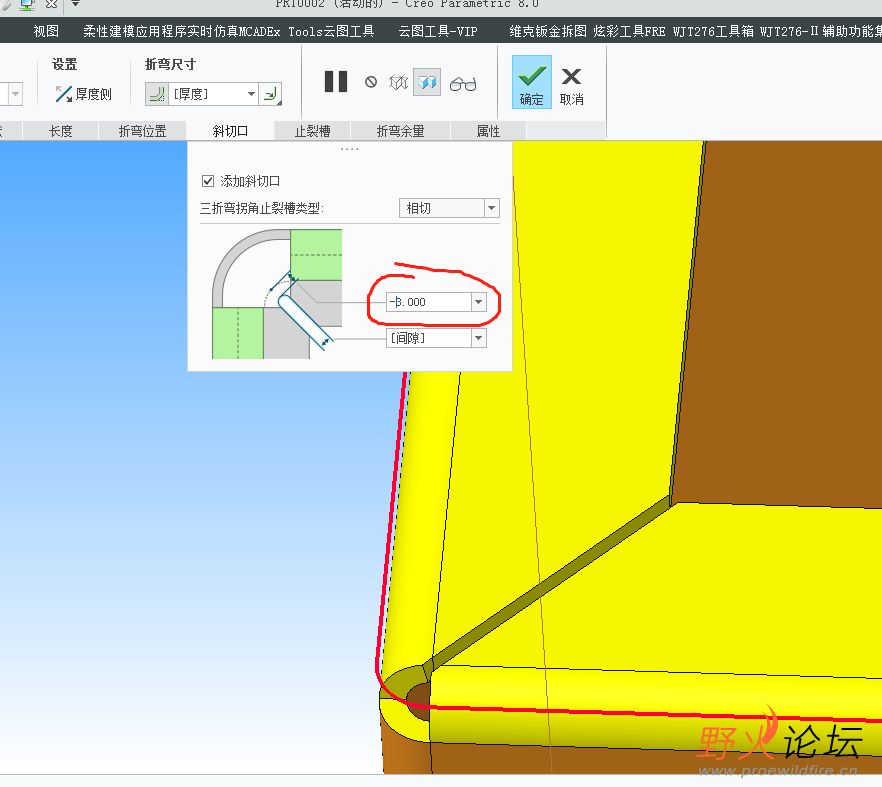882x787 pixels.
Task: Open the [间隙] gap dropdown
Action: (x=479, y=338)
